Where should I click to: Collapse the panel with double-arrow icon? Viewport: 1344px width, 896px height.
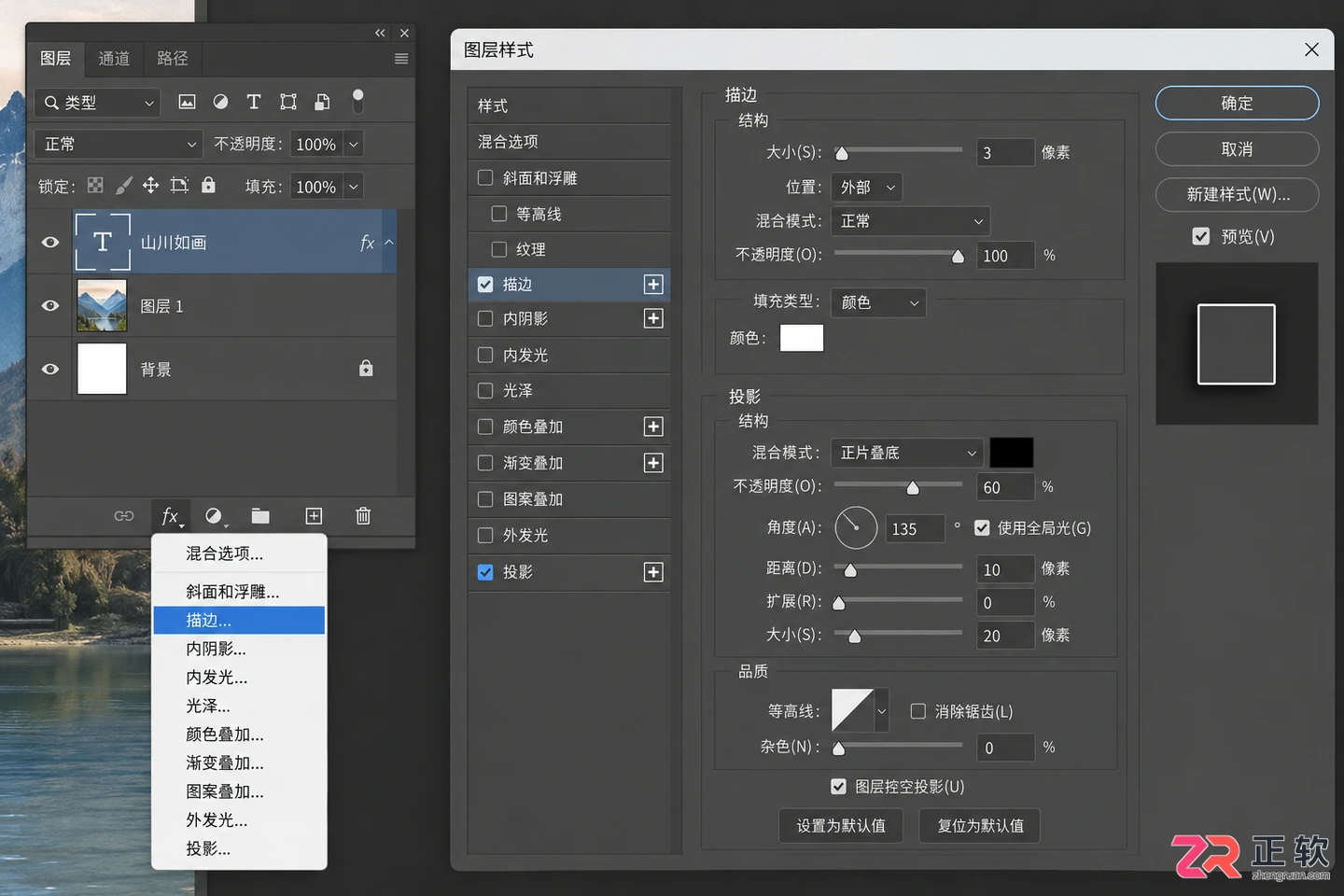click(380, 33)
